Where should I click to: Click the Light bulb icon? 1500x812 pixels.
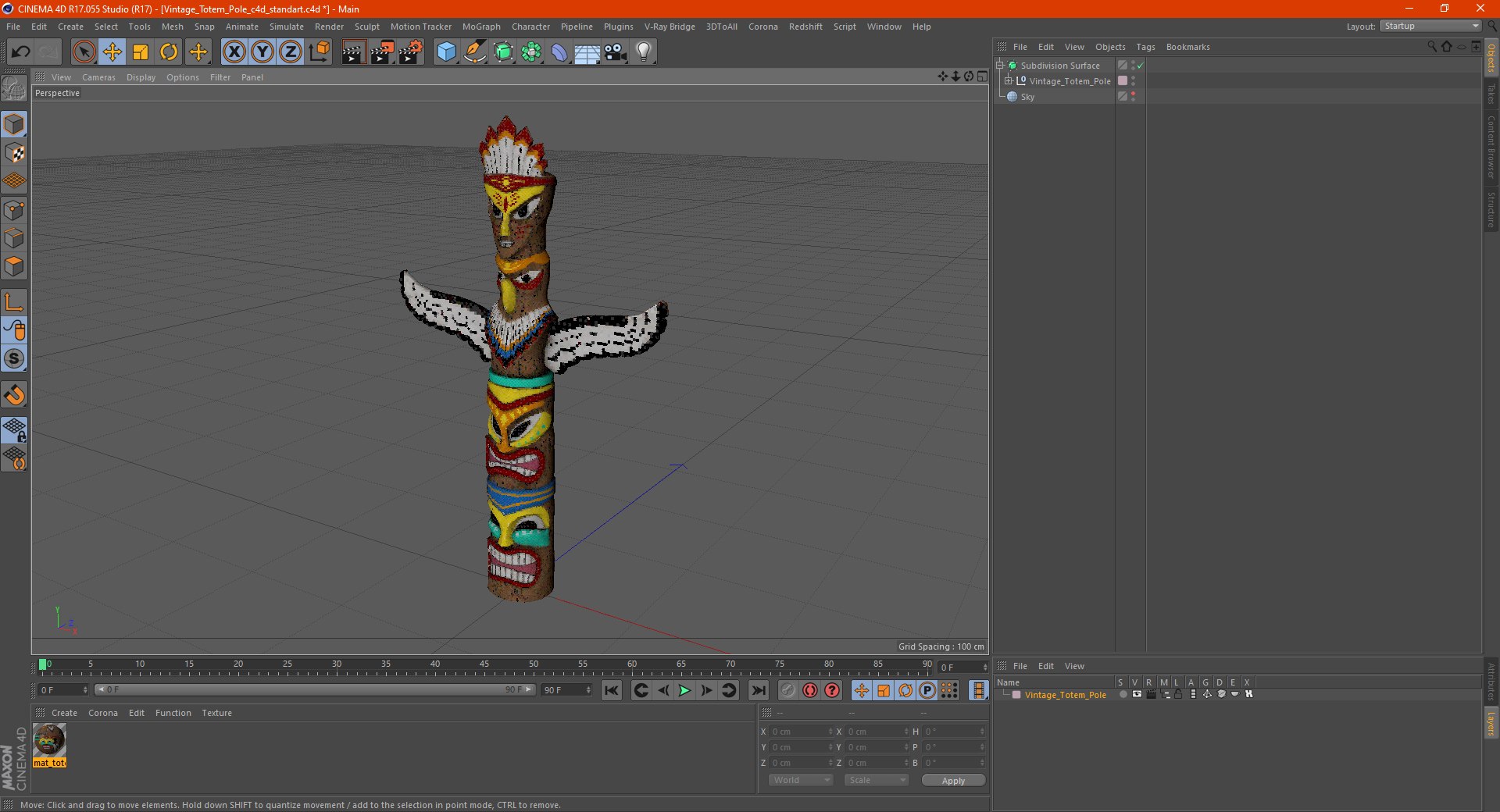(644, 52)
